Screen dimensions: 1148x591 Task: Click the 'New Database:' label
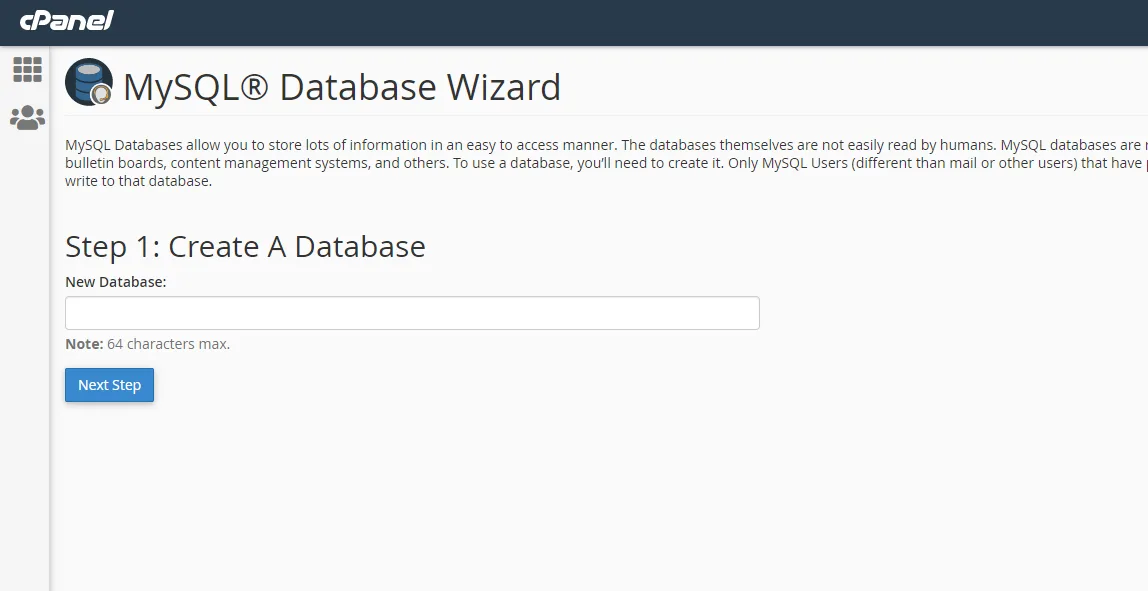click(116, 282)
